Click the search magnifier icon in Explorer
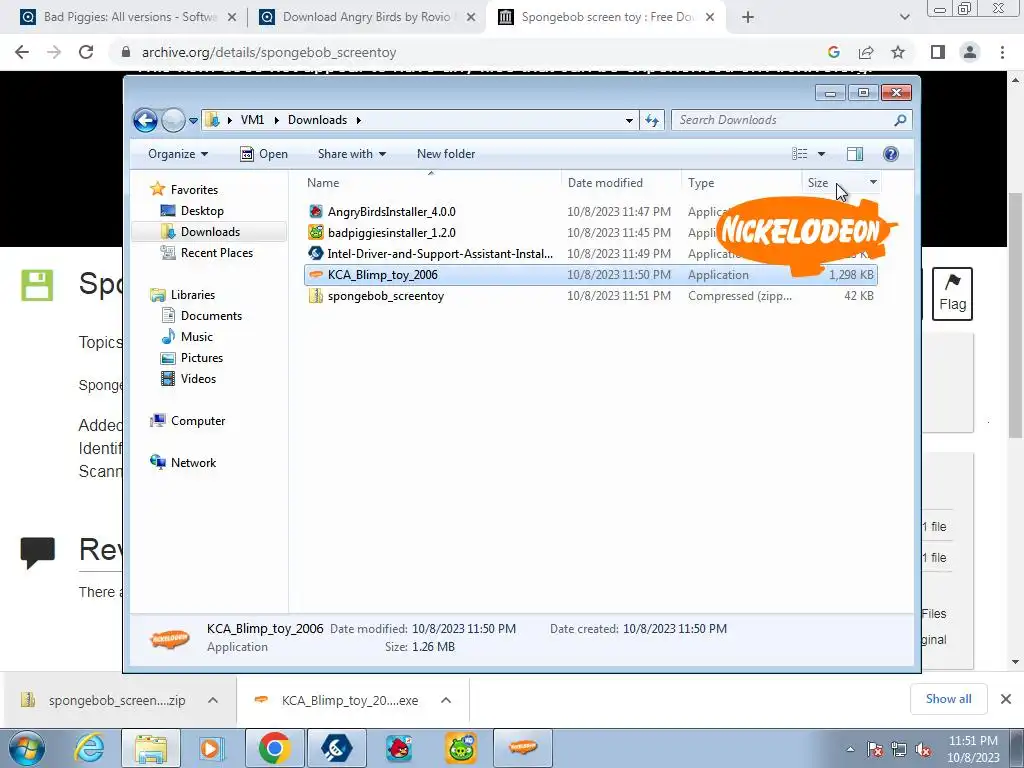 coord(901,120)
